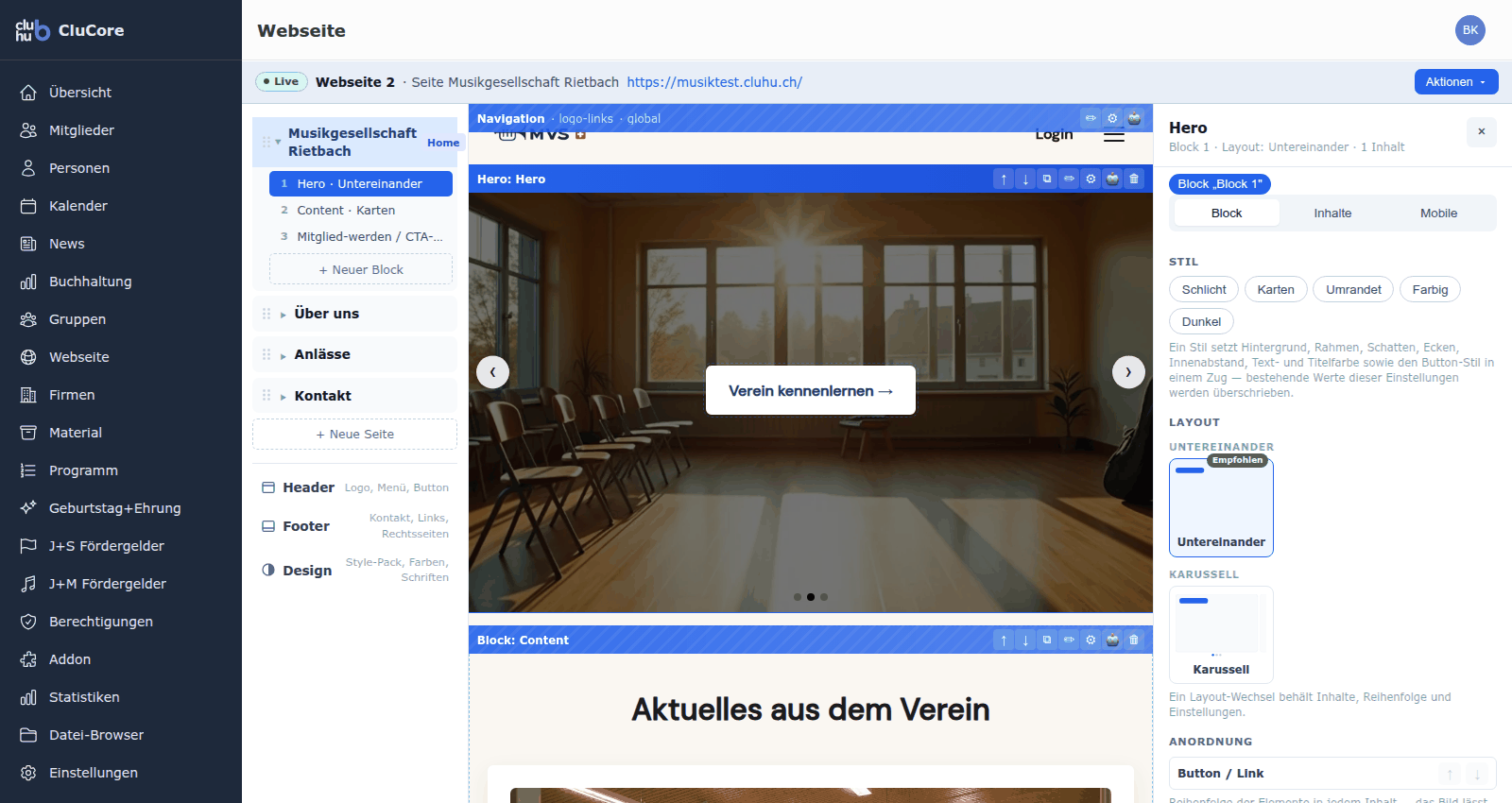
Task: Switch to the Mobile tab
Action: click(1438, 214)
